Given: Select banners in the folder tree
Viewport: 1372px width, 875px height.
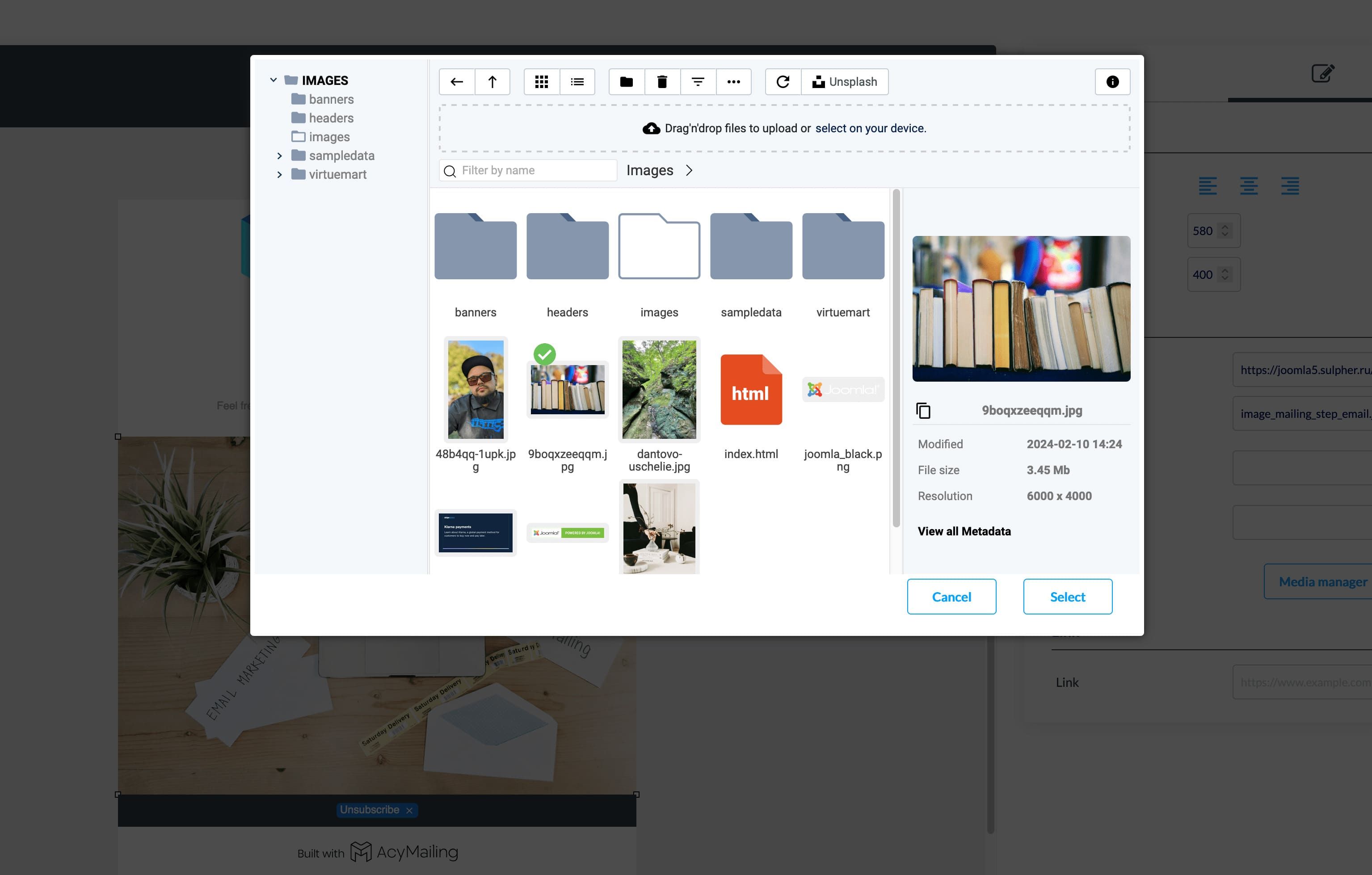Looking at the screenshot, I should tap(330, 100).
